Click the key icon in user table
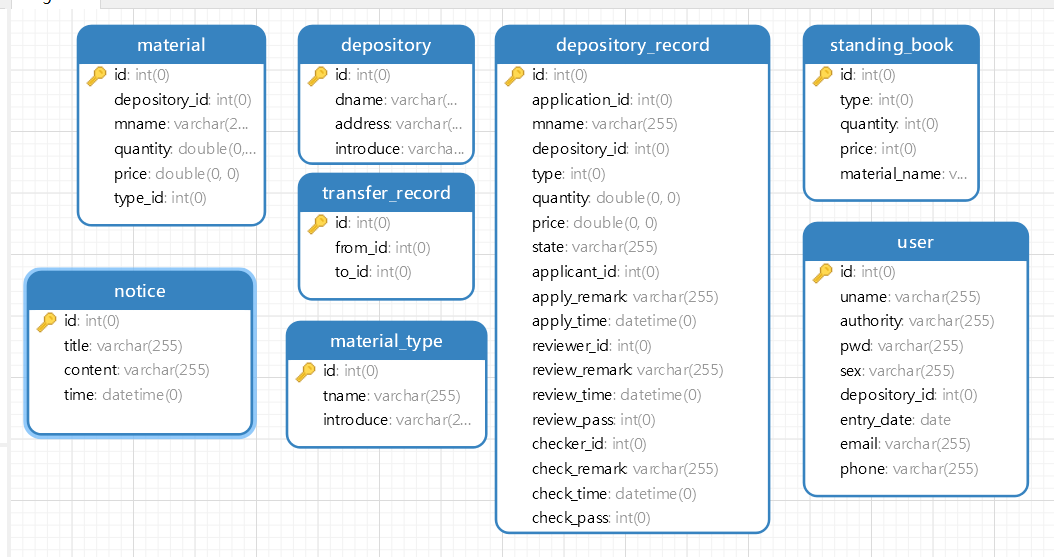This screenshot has width=1054, height=557. tap(822, 273)
